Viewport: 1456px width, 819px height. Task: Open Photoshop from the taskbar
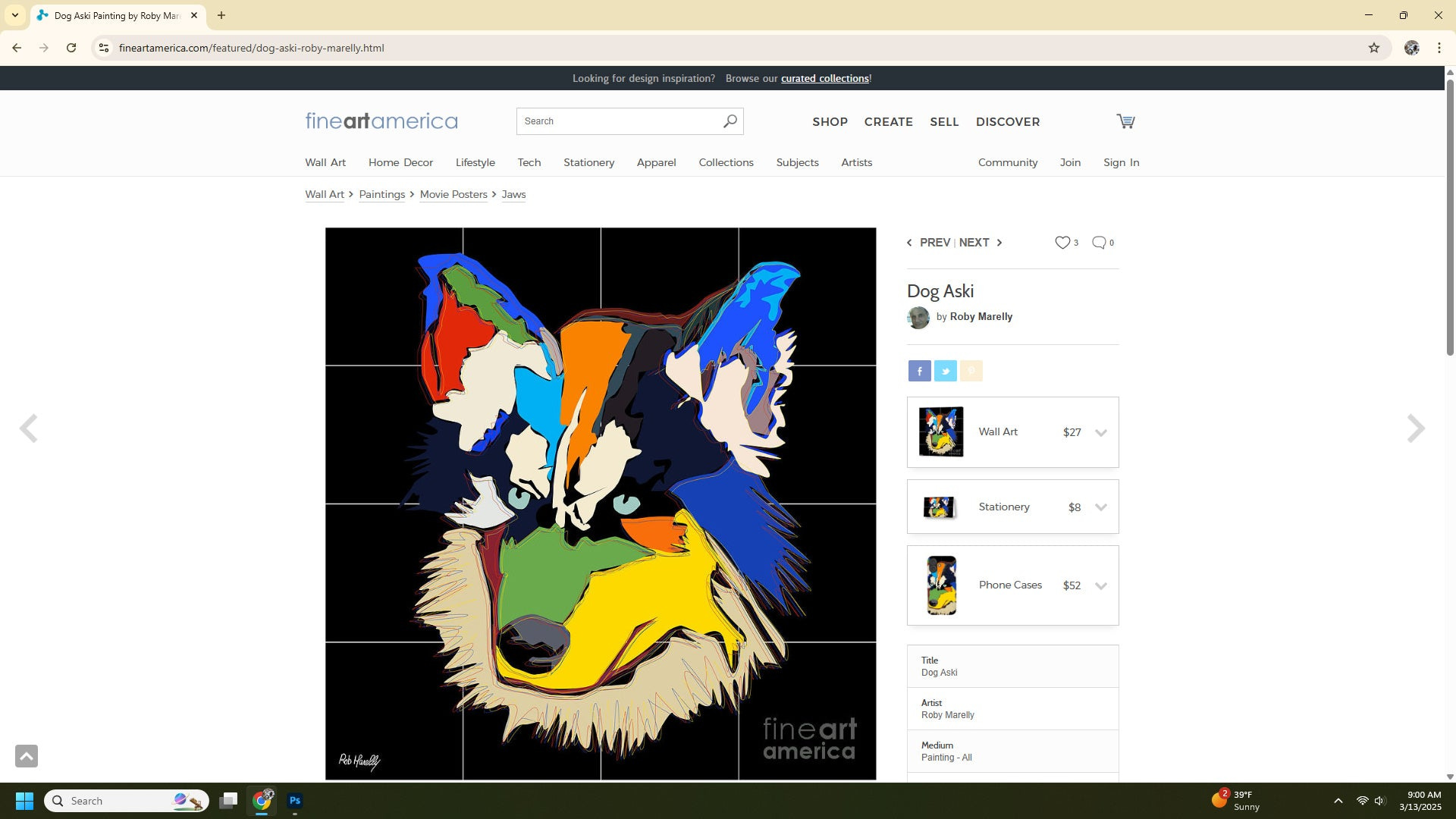(295, 801)
